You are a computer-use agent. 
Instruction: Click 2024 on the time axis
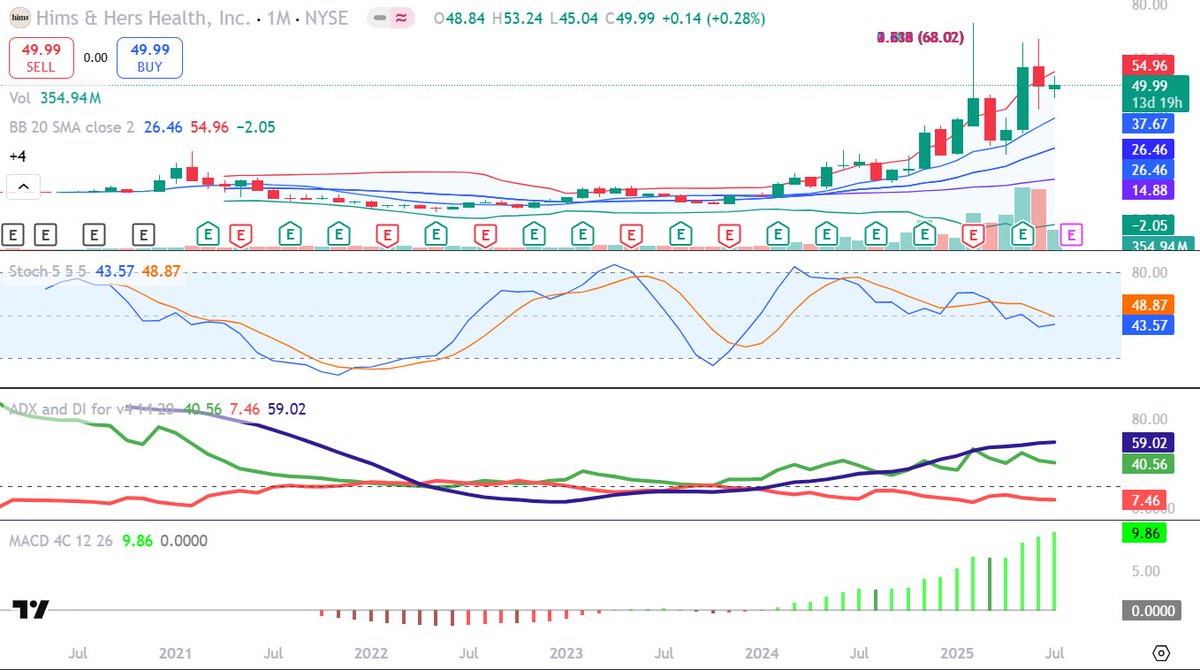tap(761, 652)
